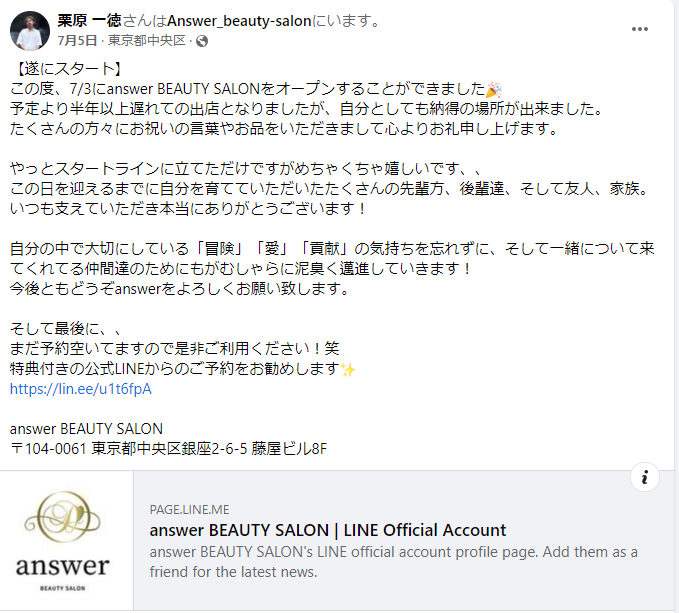The height and width of the screenshot is (613, 679).
Task: Open the 栗原 一徳 profile name link
Action: click(89, 20)
